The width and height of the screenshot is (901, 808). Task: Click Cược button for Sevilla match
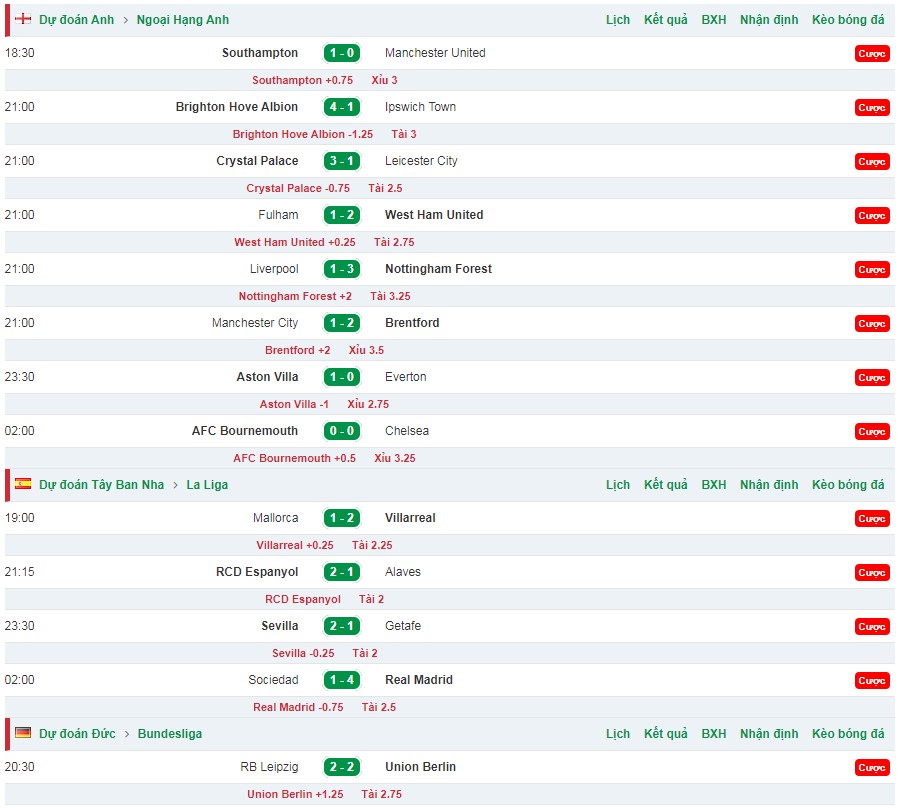872,626
